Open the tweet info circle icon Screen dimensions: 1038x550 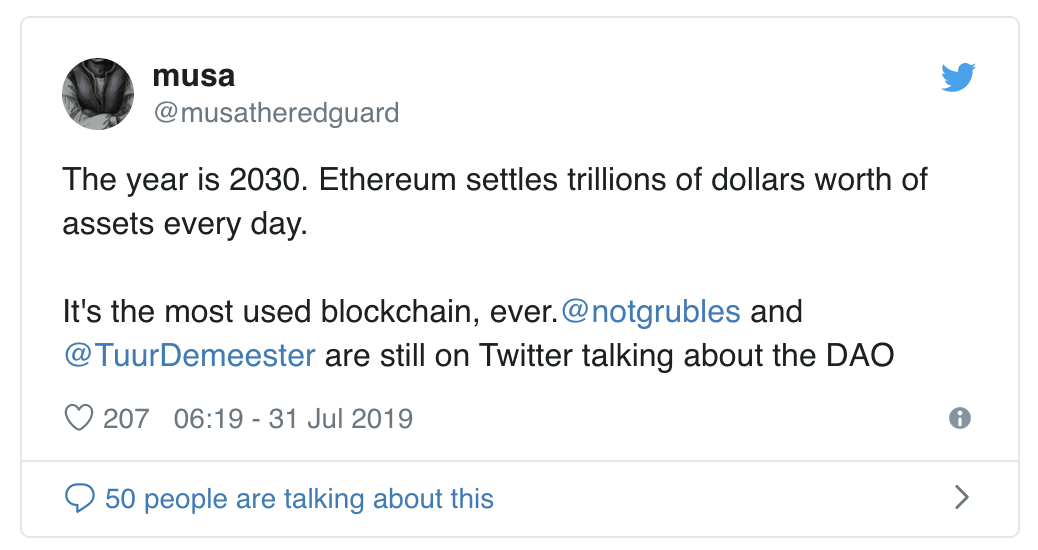click(959, 418)
